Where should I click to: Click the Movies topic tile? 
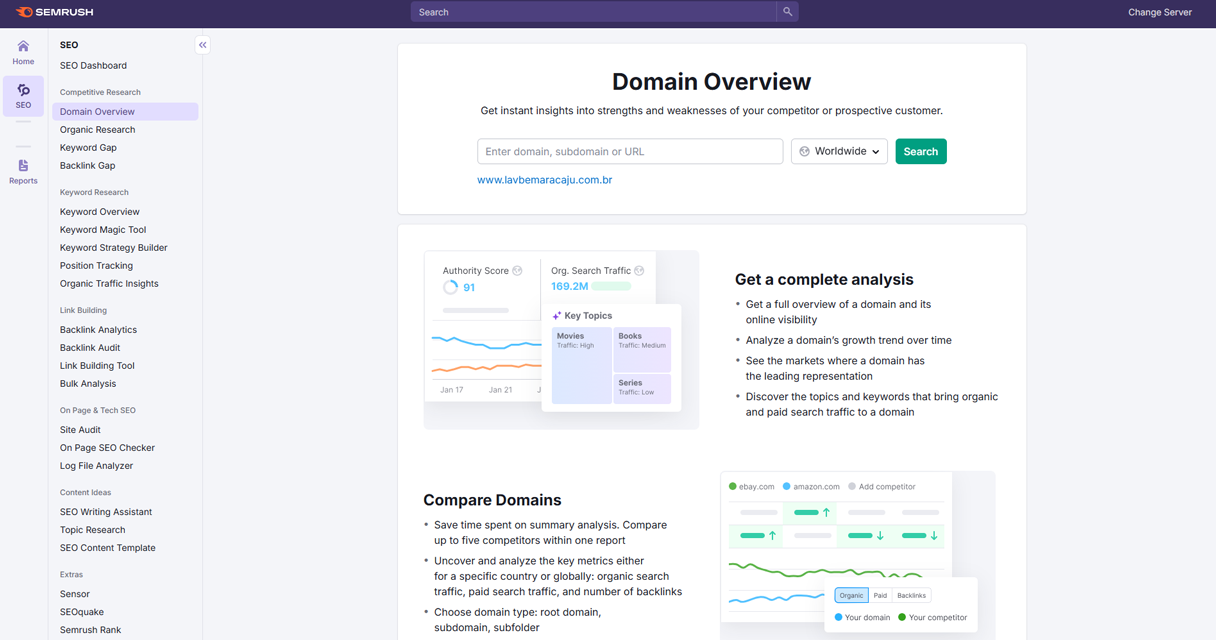click(581, 365)
